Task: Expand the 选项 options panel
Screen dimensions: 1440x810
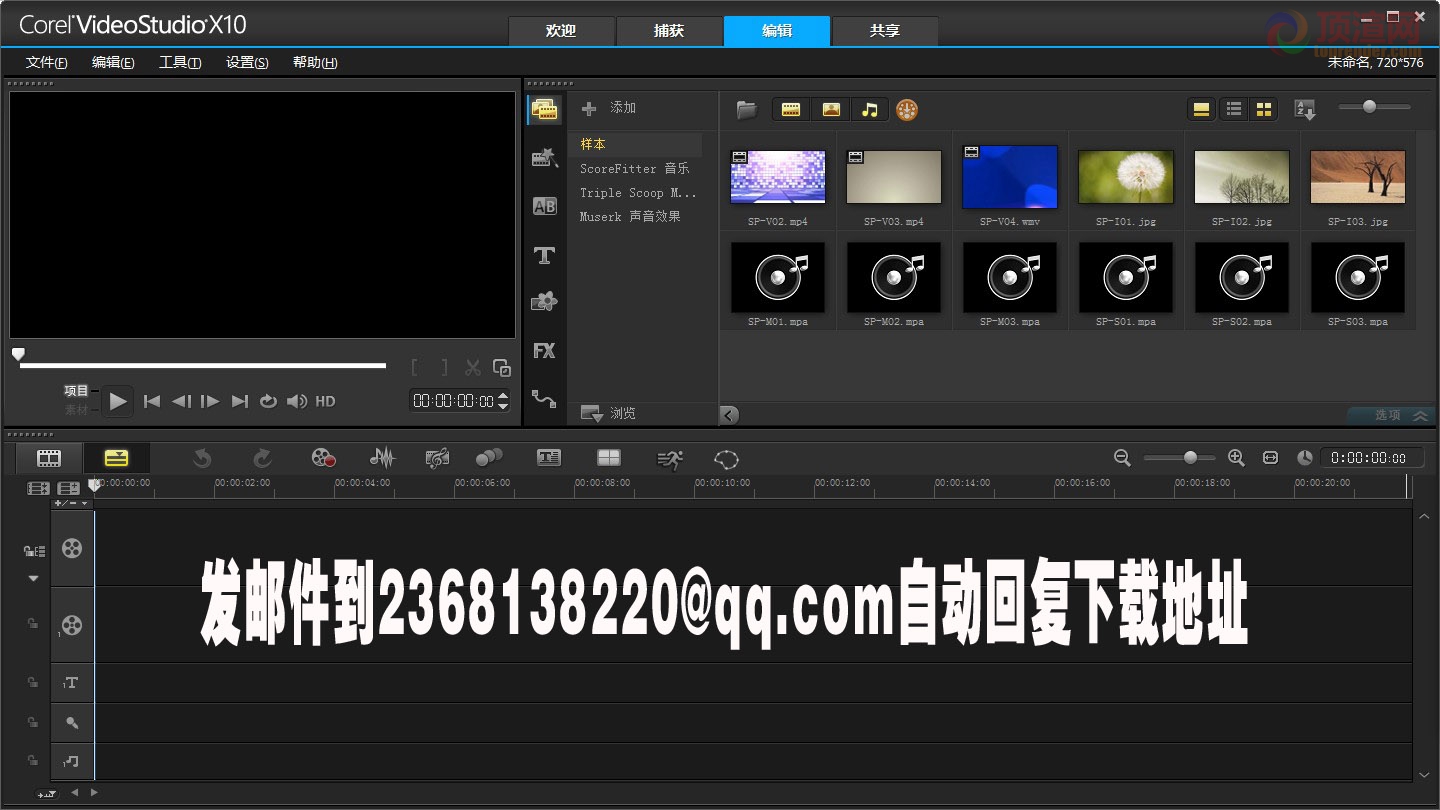Action: coord(1392,415)
